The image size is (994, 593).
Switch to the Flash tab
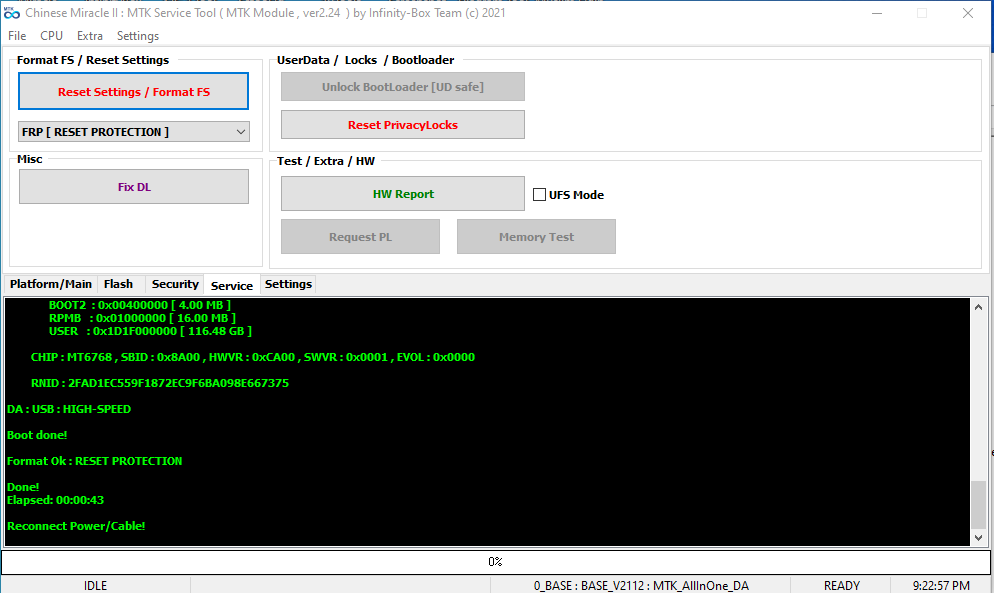click(119, 284)
